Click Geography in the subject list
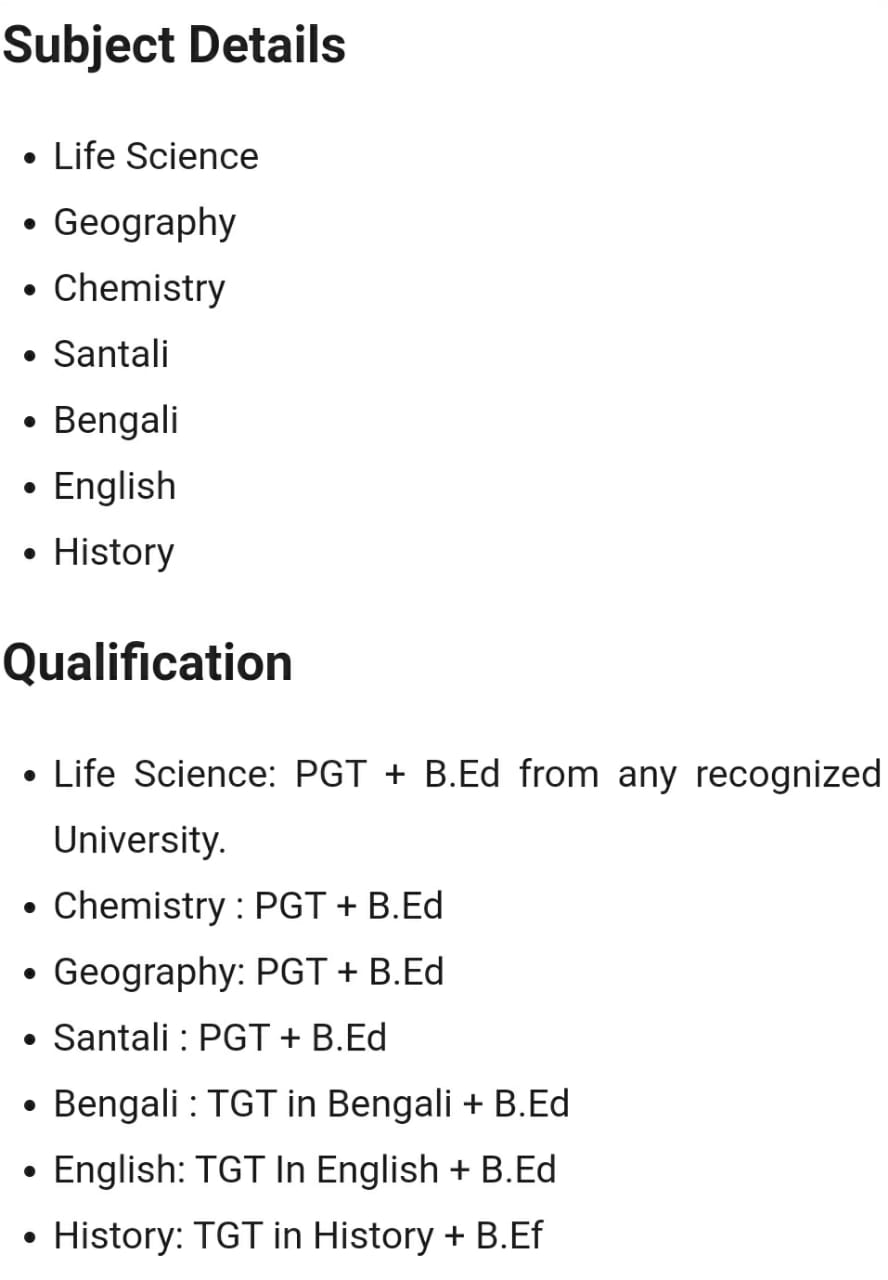The image size is (888, 1280). coord(145,223)
